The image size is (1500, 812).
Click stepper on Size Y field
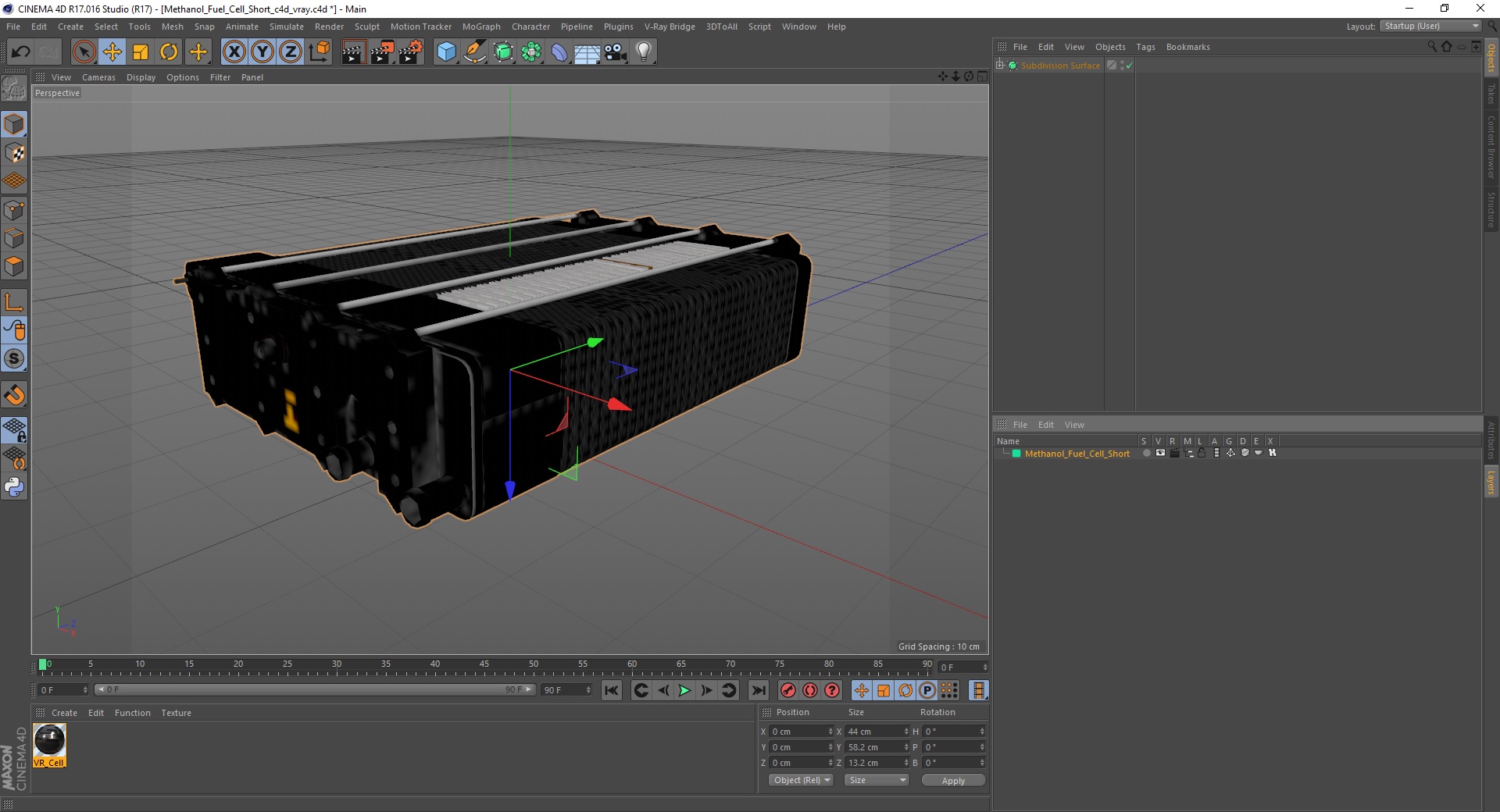click(x=906, y=747)
